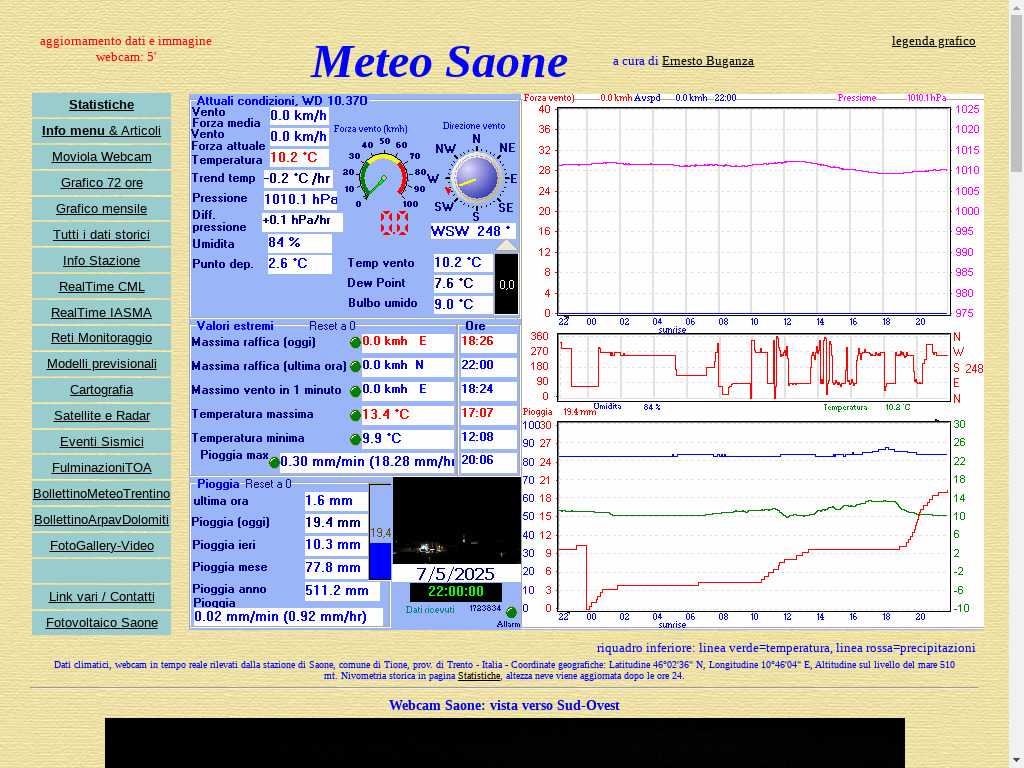Image resolution: width=1024 pixels, height=768 pixels.
Task: Open Satellite e Radar page
Action: click(101, 415)
